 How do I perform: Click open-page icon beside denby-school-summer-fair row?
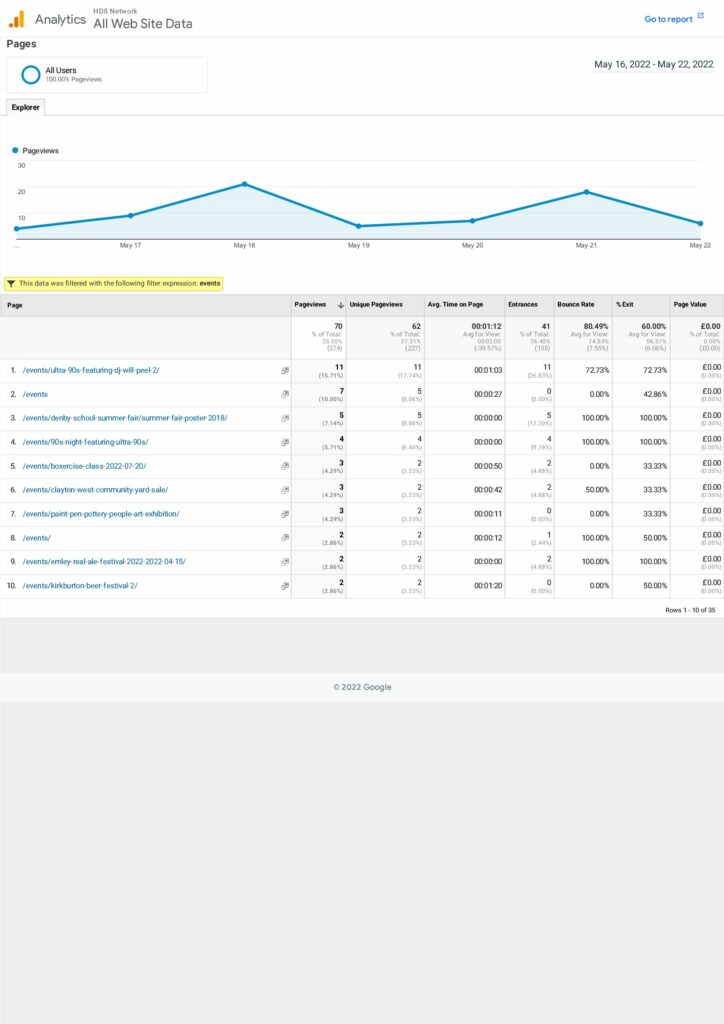[285, 418]
